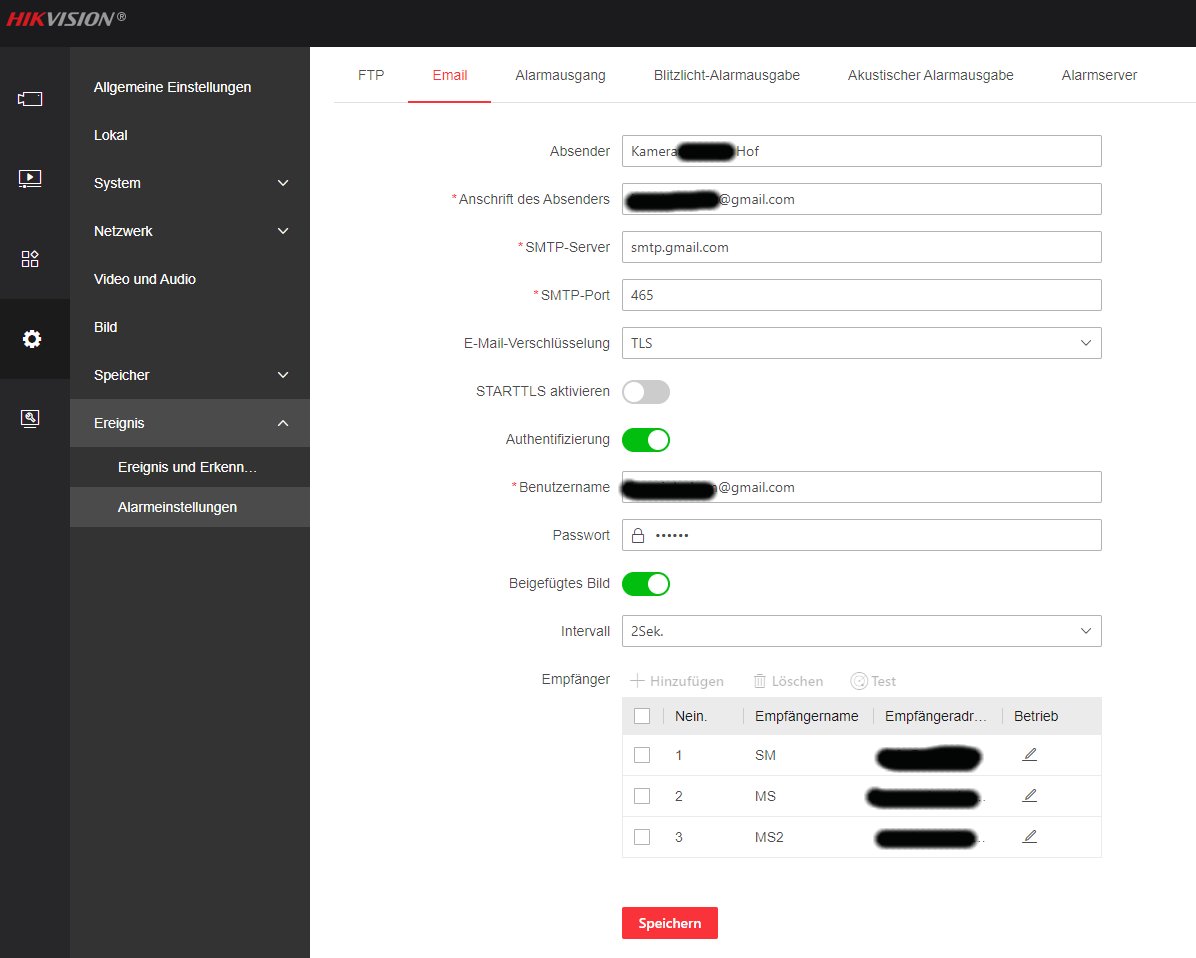Click the lock icon in Passwort field
The width and height of the screenshot is (1196, 958).
click(638, 535)
